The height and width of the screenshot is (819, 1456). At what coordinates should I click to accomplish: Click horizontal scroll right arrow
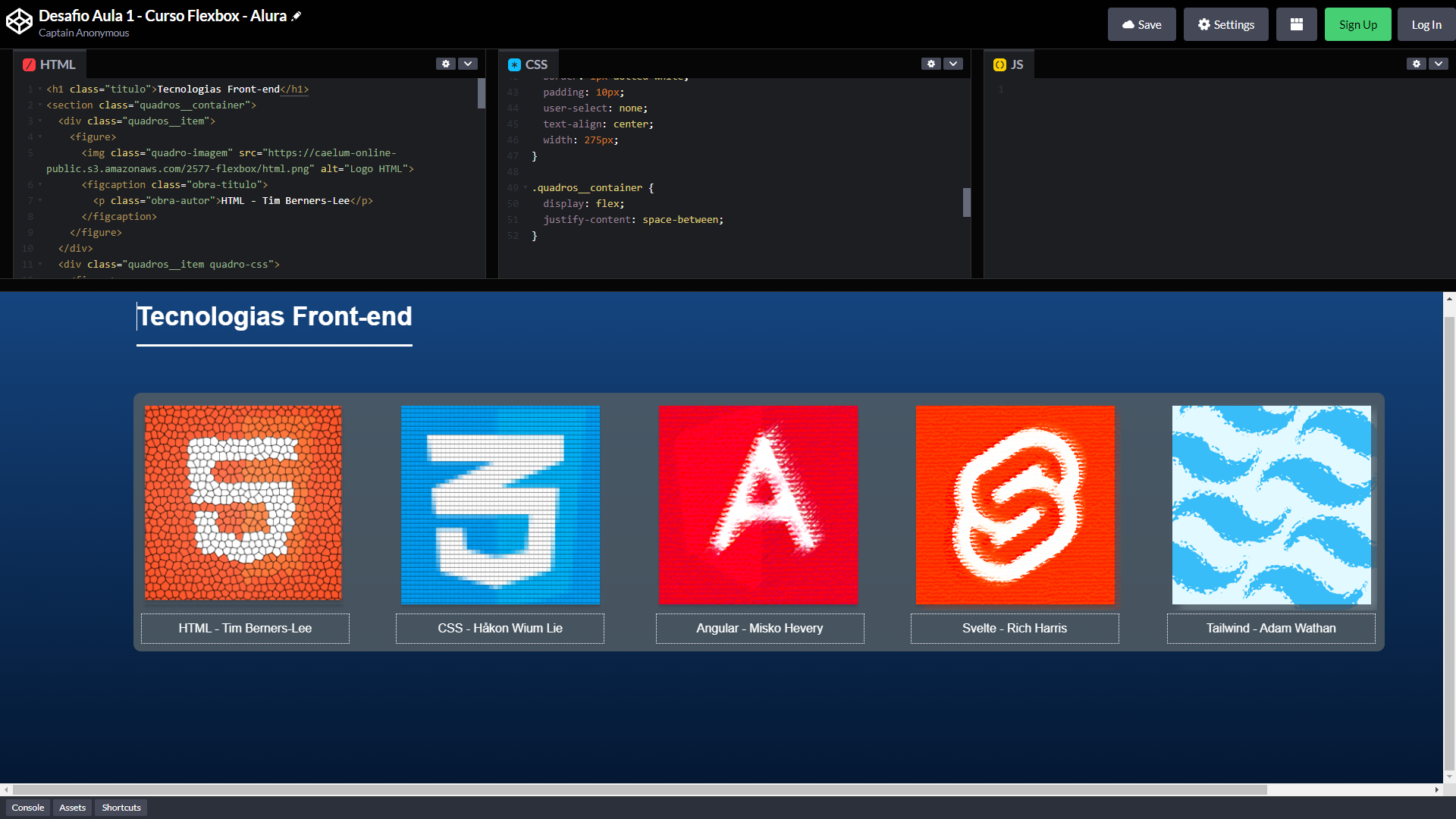[x=1436, y=789]
